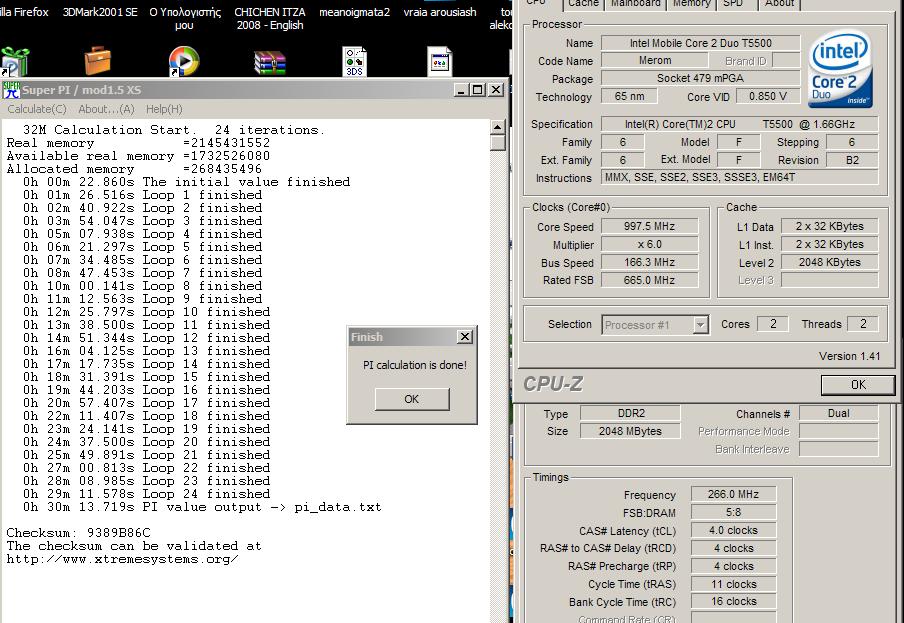Click the CHICHEN ITZA 2008 - English label
Viewport: 904px width, 623px height.
269,18
